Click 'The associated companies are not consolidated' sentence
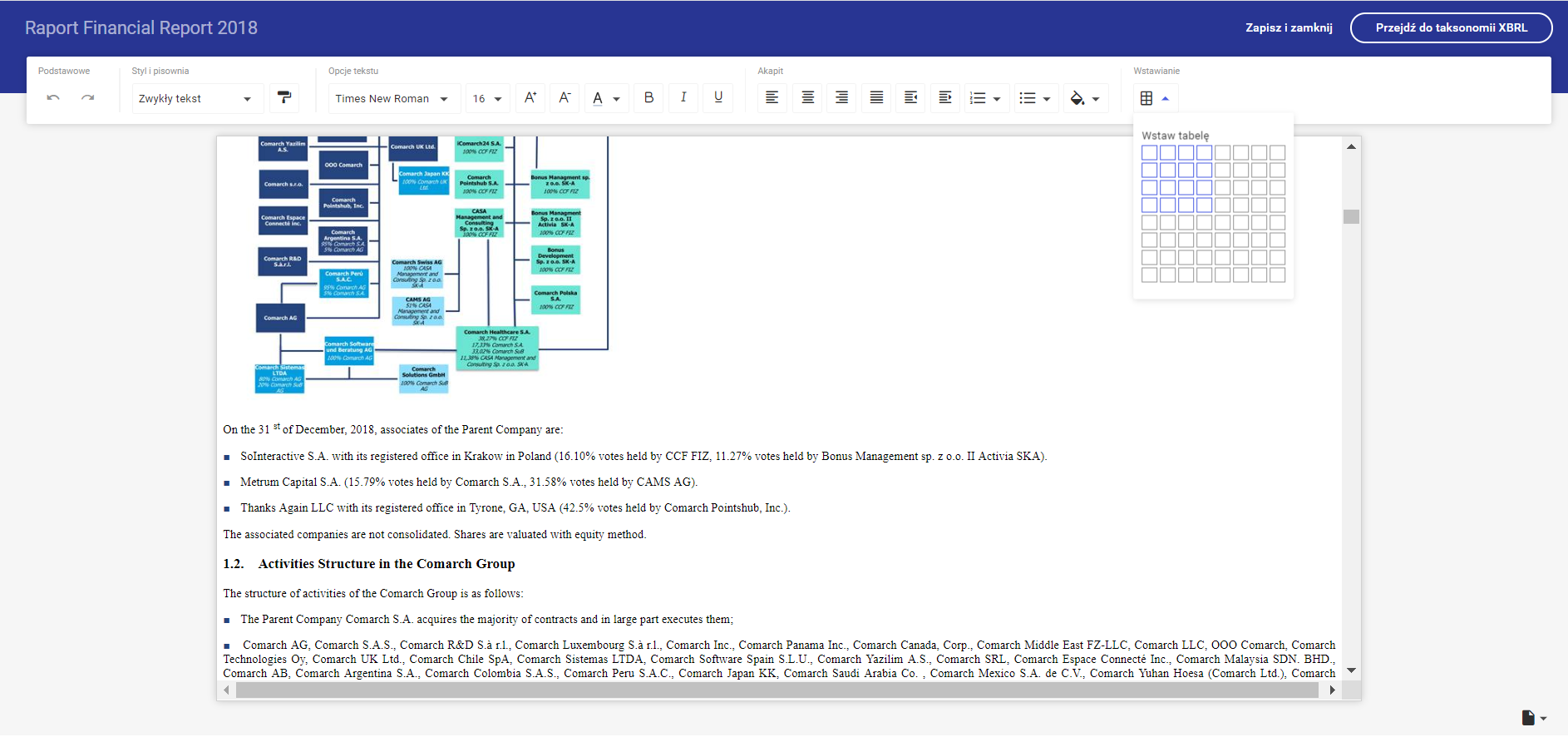1568x737 pixels. 435,534
